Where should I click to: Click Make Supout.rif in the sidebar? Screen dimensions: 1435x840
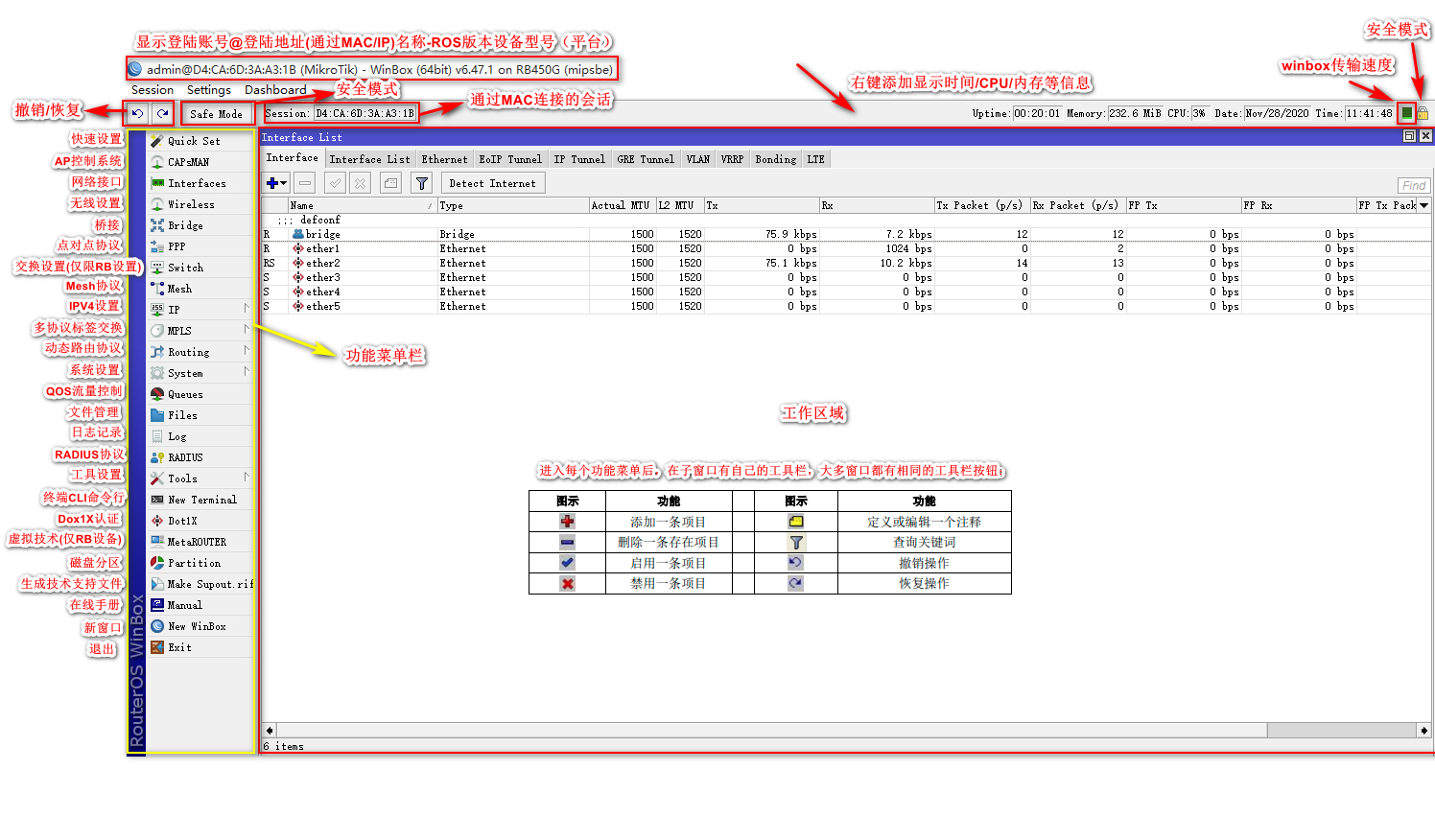(200, 584)
